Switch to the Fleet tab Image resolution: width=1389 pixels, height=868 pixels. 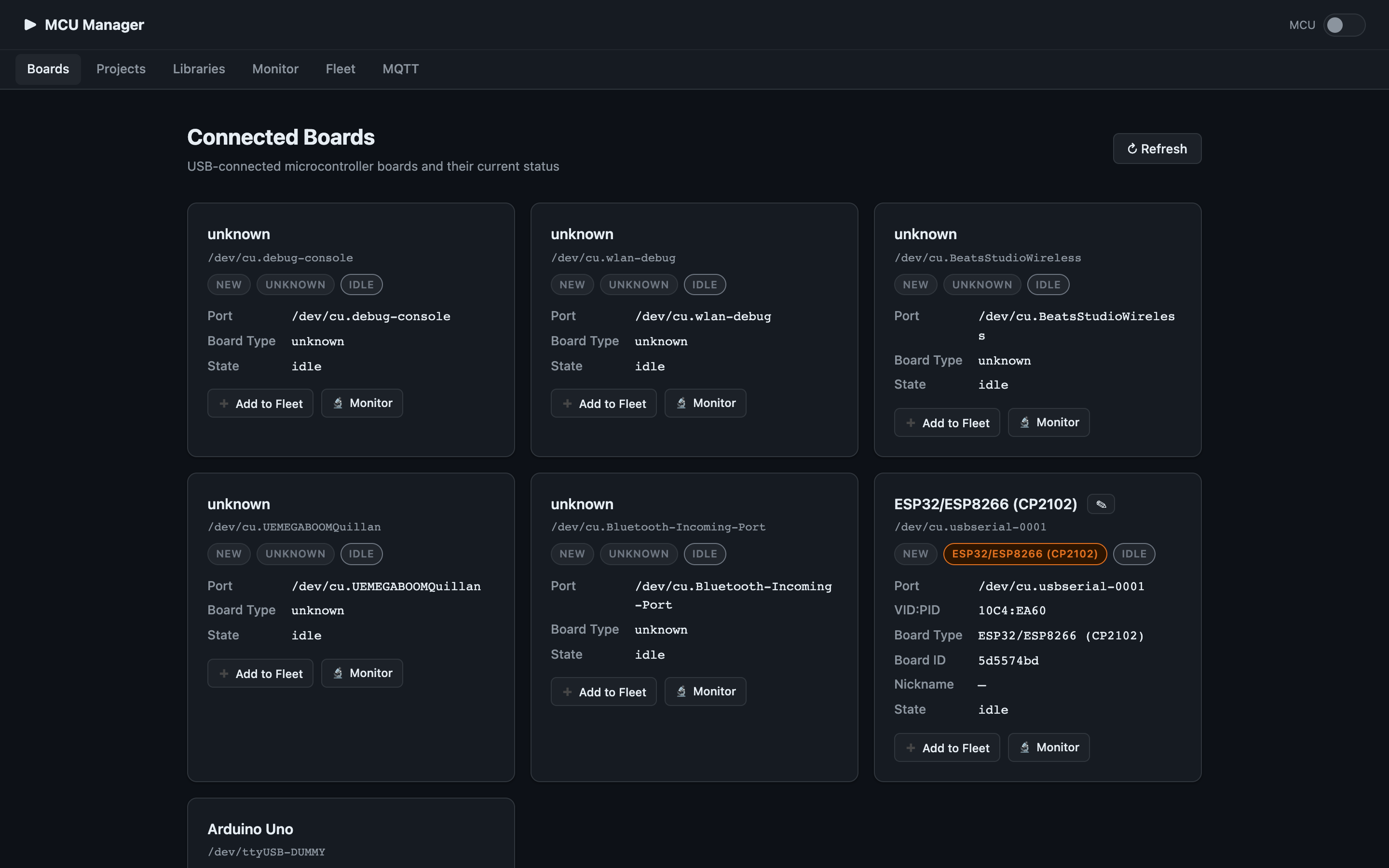tap(340, 69)
